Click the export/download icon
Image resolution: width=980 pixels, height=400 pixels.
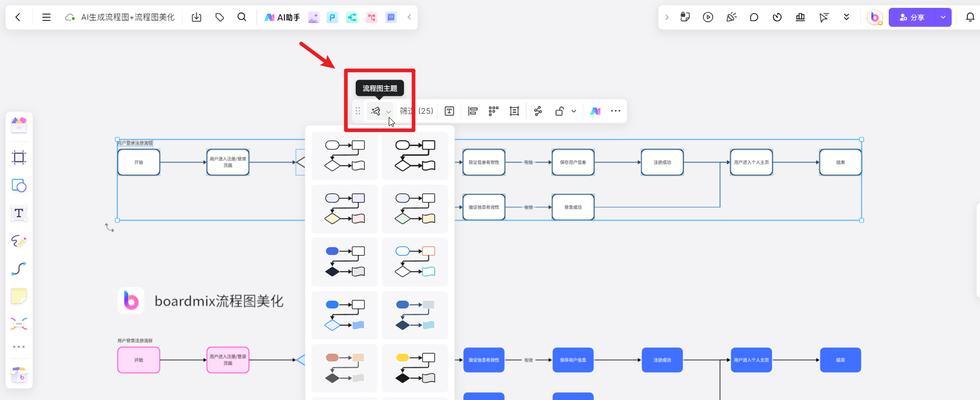(196, 17)
